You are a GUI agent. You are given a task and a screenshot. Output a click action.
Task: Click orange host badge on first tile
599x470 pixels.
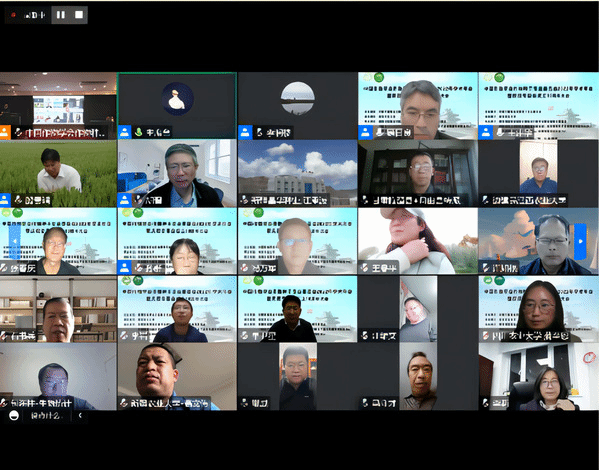click(5, 132)
